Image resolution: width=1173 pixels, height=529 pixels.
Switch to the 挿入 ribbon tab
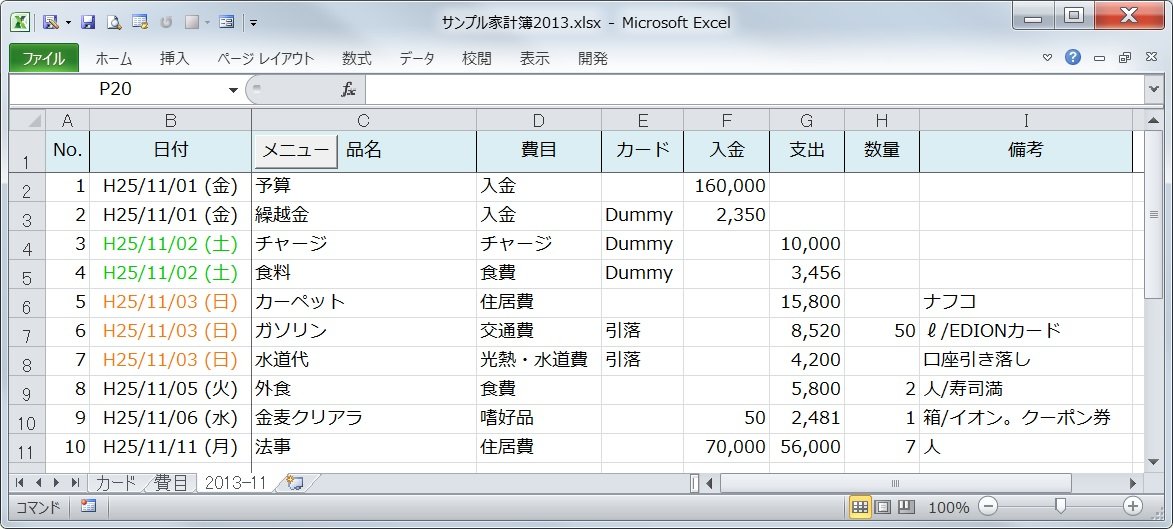(175, 58)
